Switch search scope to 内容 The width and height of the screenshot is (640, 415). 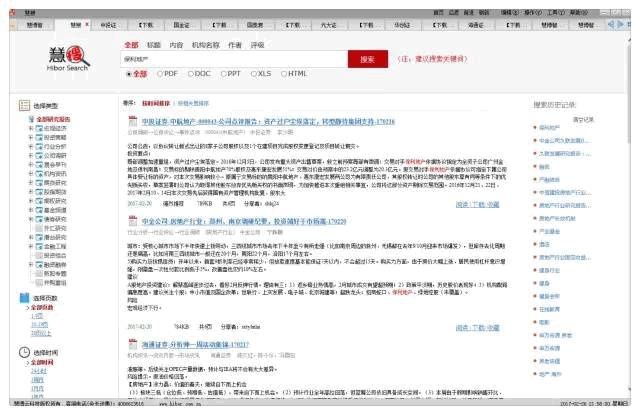(176, 45)
